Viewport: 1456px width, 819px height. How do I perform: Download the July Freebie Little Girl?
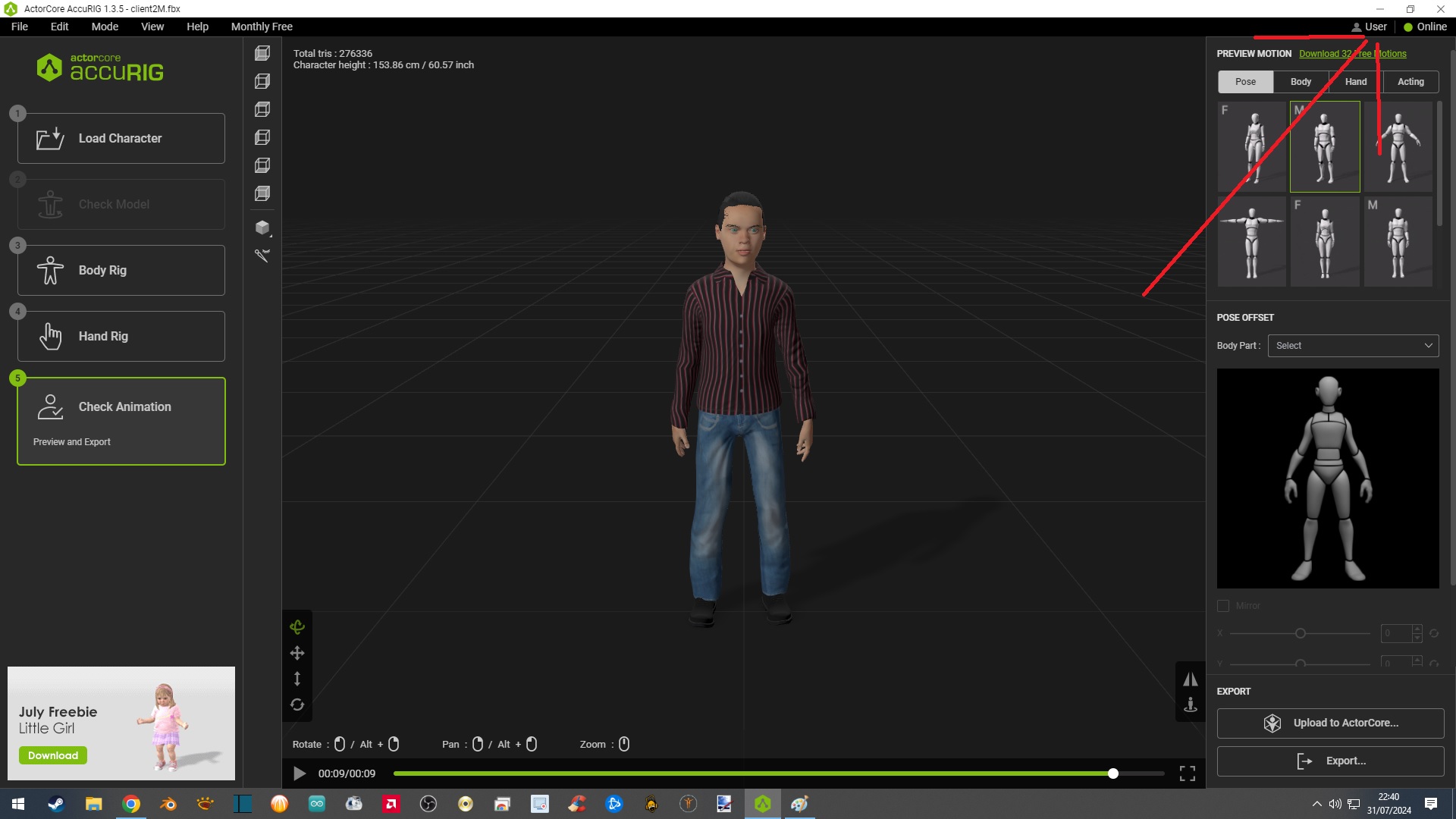[x=53, y=755]
